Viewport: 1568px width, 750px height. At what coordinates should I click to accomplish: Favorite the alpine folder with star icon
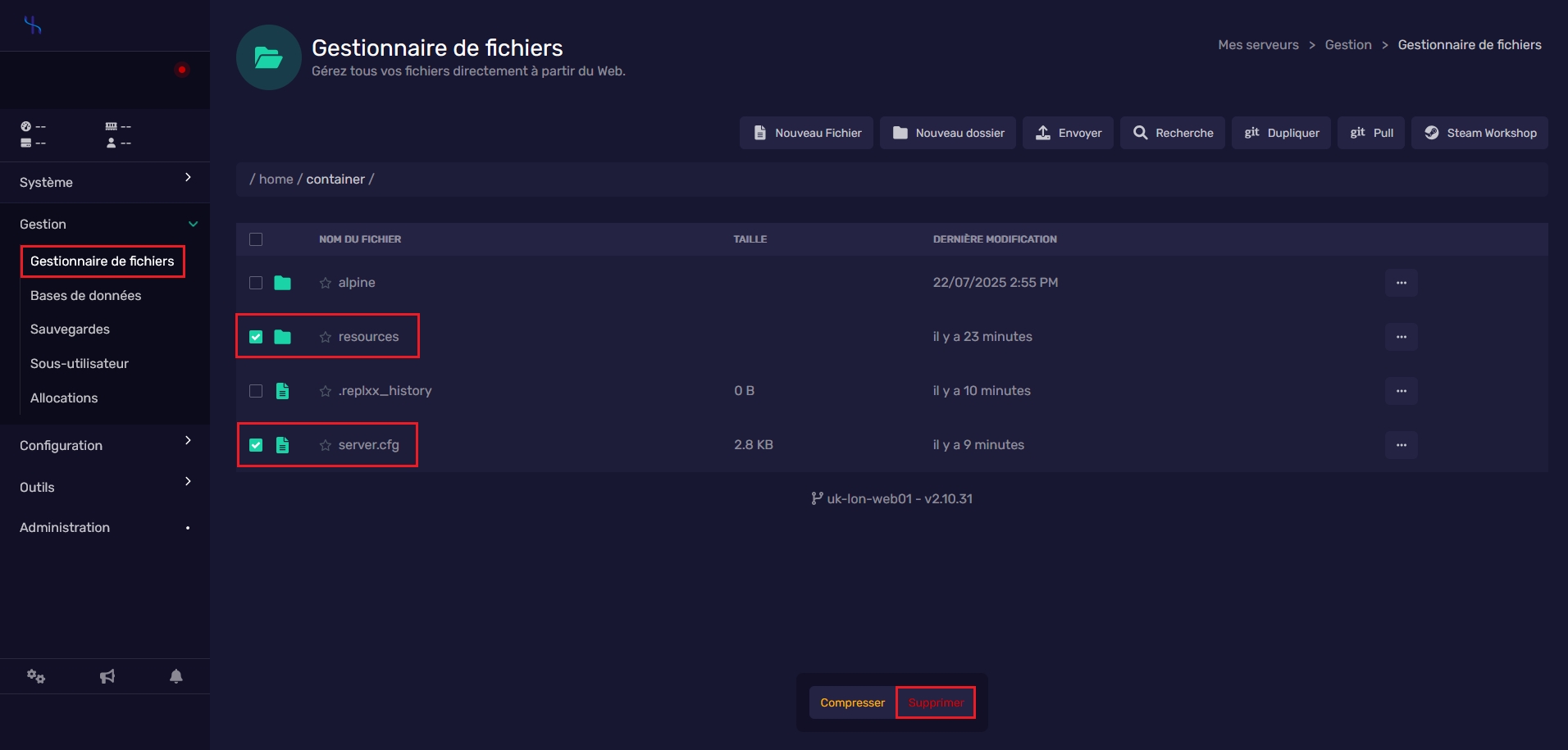(x=326, y=283)
